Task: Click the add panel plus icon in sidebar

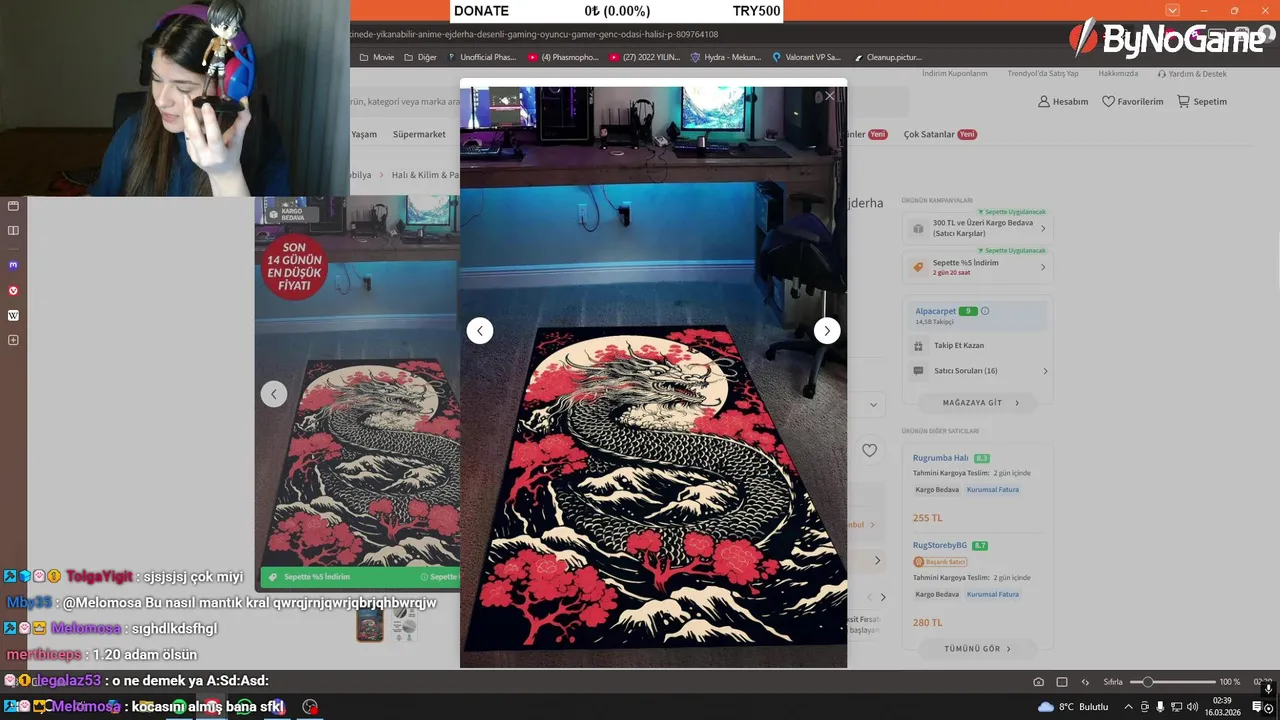Action: [x=13, y=341]
